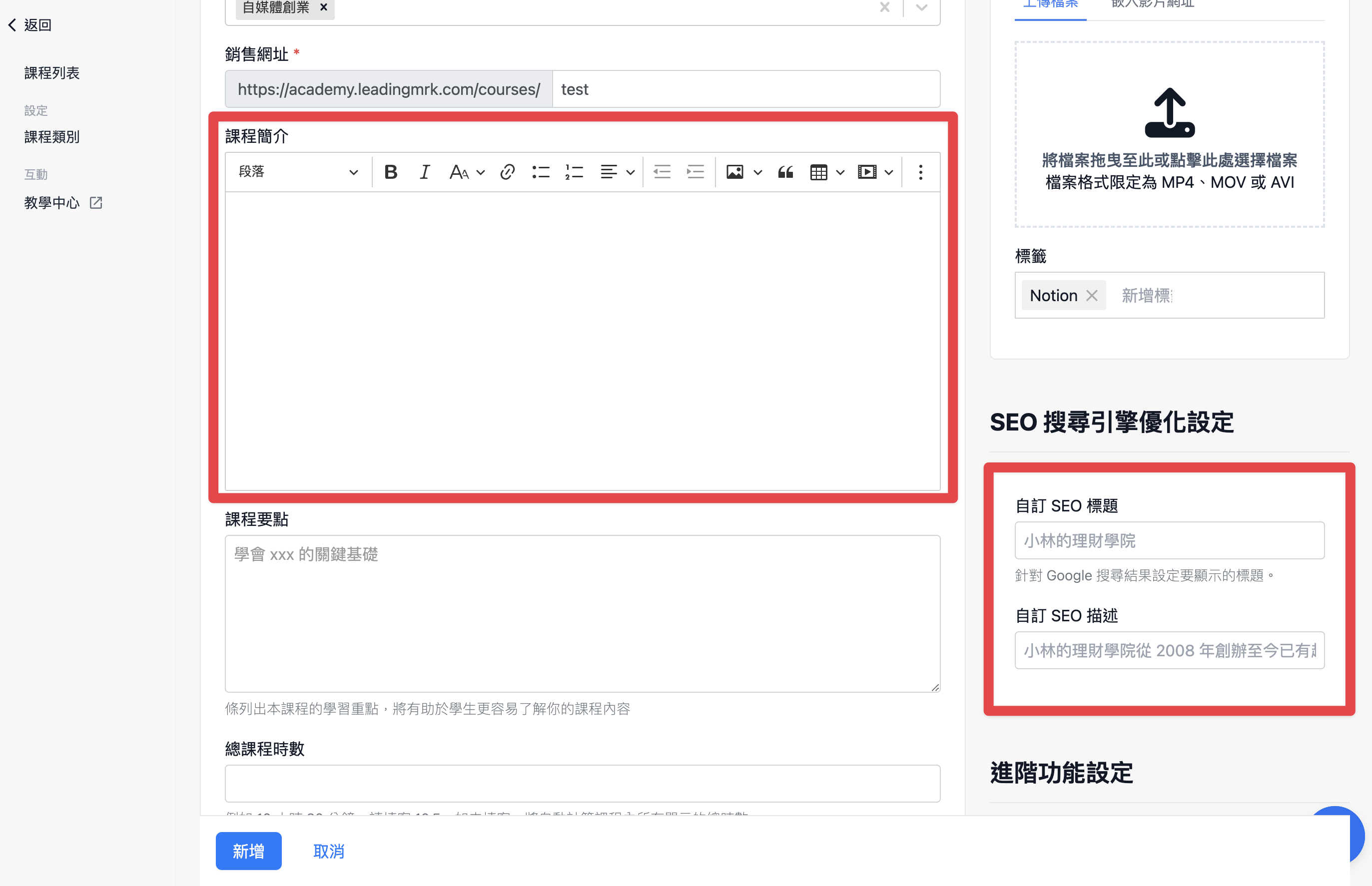Decrease indent in editor
The image size is (1372, 886).
pyautogui.click(x=662, y=172)
